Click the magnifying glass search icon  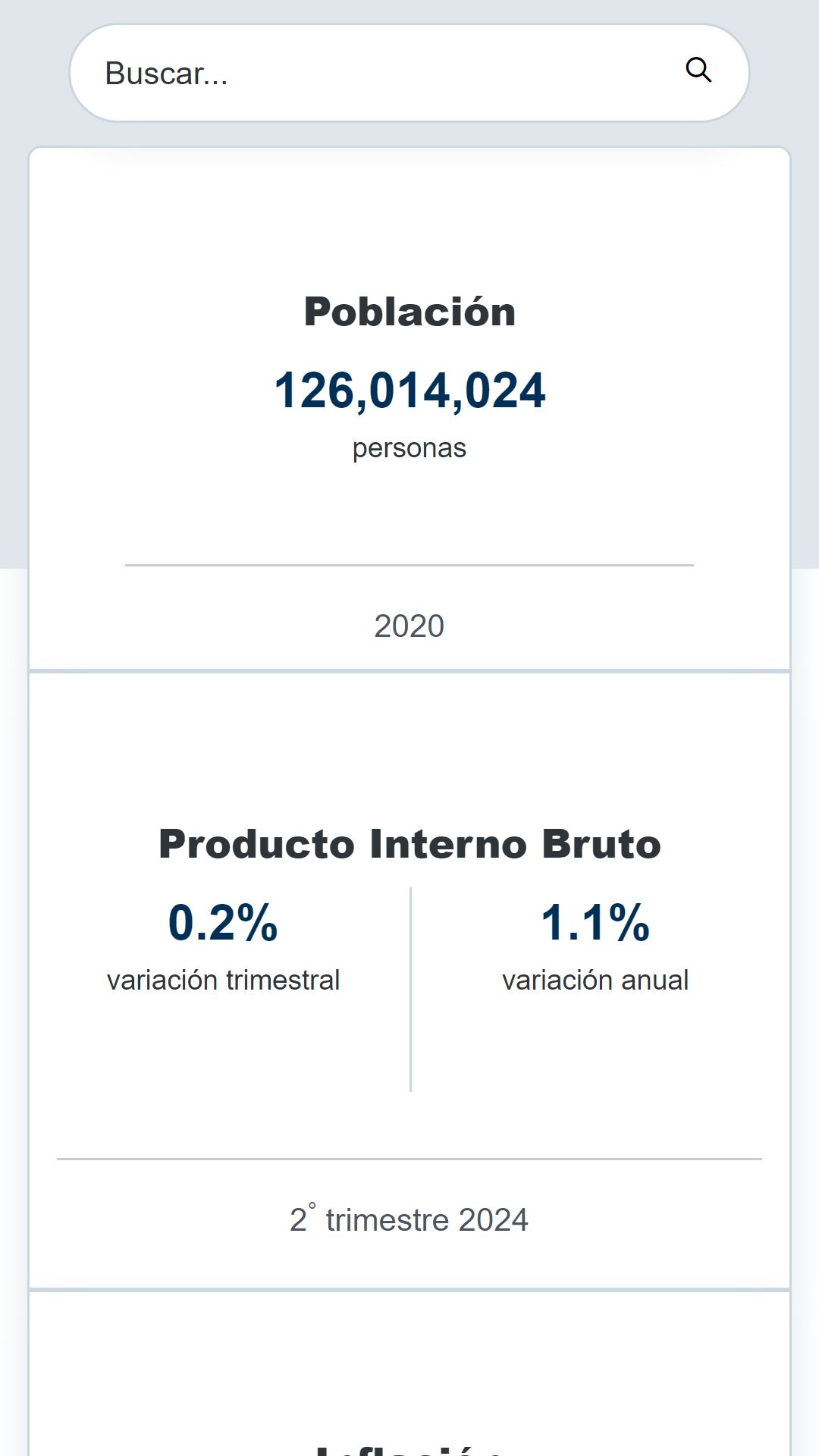coord(698,71)
